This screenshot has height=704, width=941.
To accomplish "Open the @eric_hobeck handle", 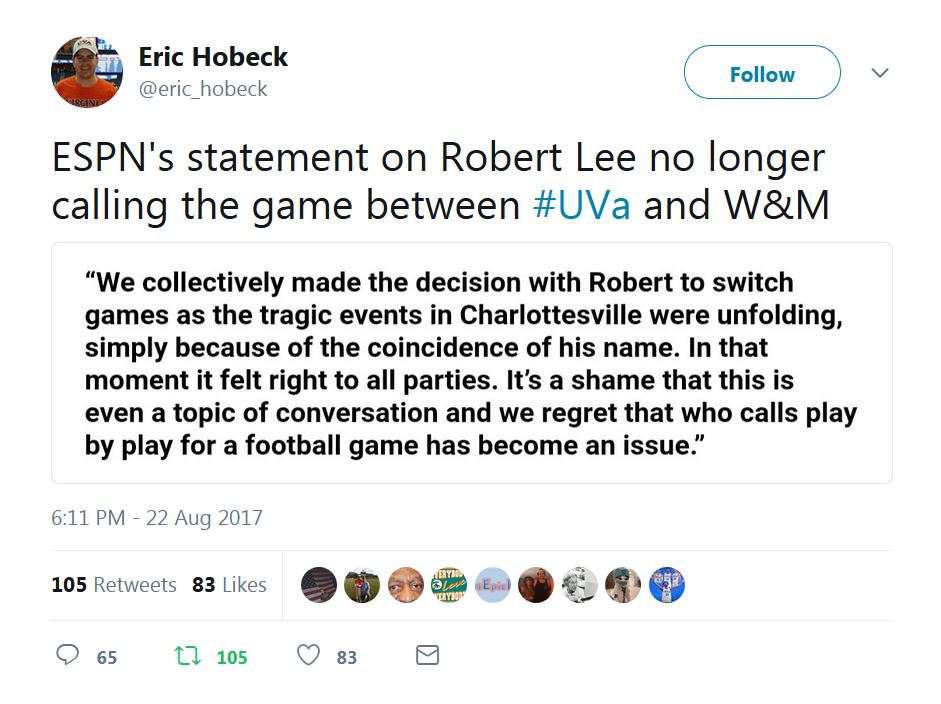I will click(203, 89).
